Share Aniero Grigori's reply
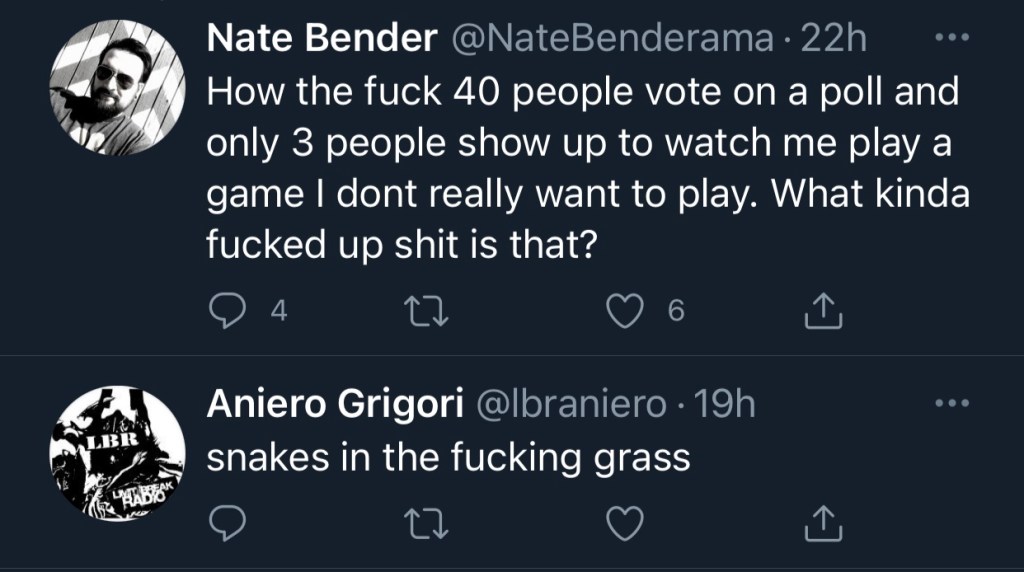 [x=824, y=520]
